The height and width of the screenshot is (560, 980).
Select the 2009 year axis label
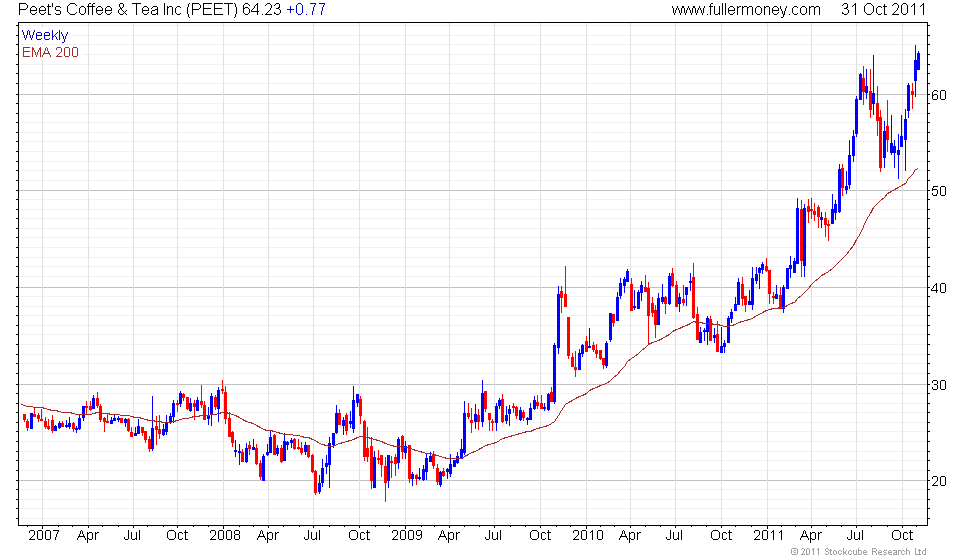coord(407,536)
